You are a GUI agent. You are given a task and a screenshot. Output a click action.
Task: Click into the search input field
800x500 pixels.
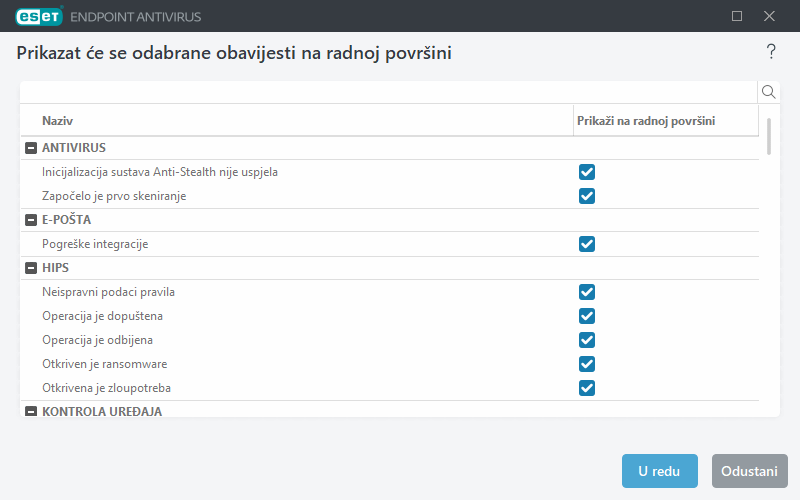point(389,92)
